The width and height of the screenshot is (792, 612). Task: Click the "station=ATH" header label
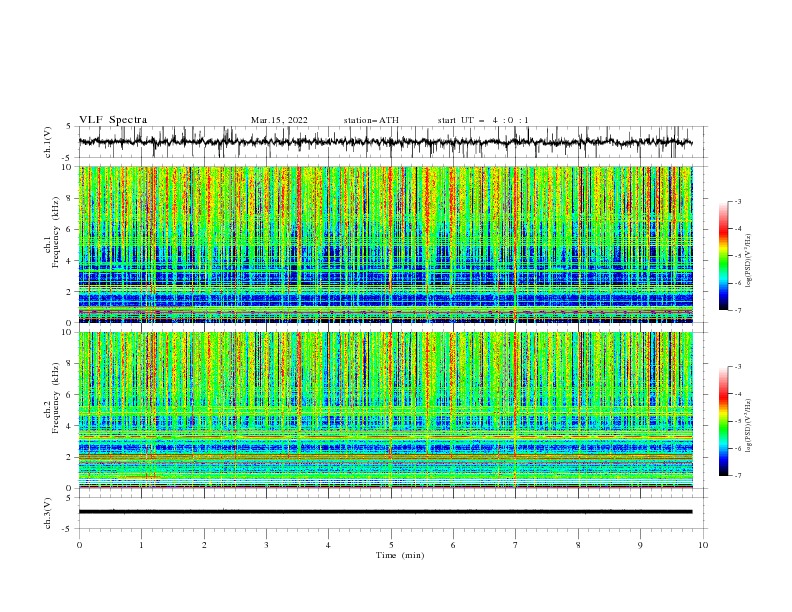371,120
